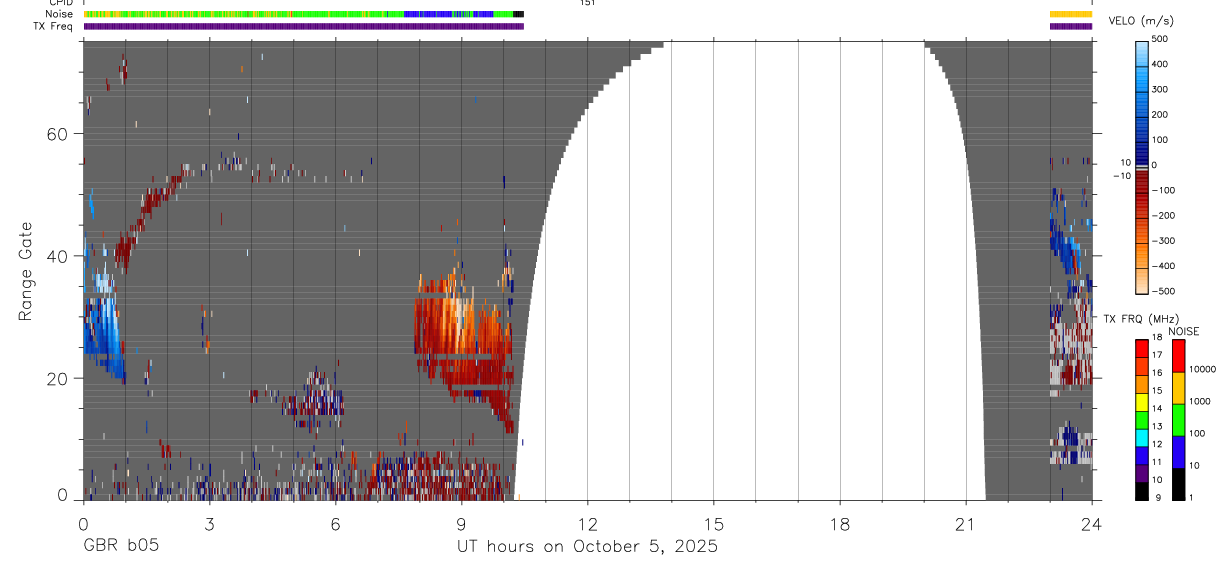Click the '500' velocity scale label

(x=1160, y=39)
